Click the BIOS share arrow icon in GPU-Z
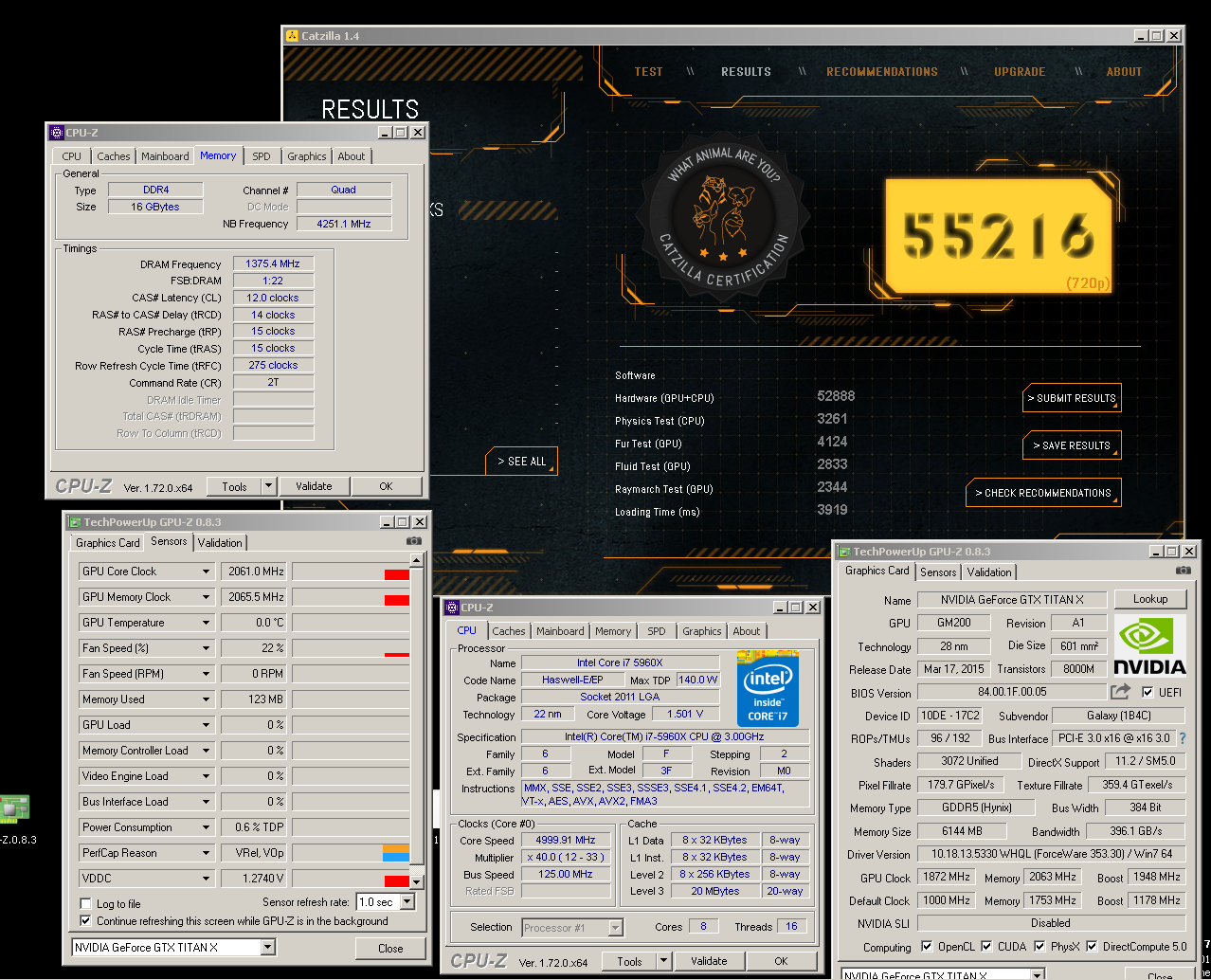 click(1121, 692)
